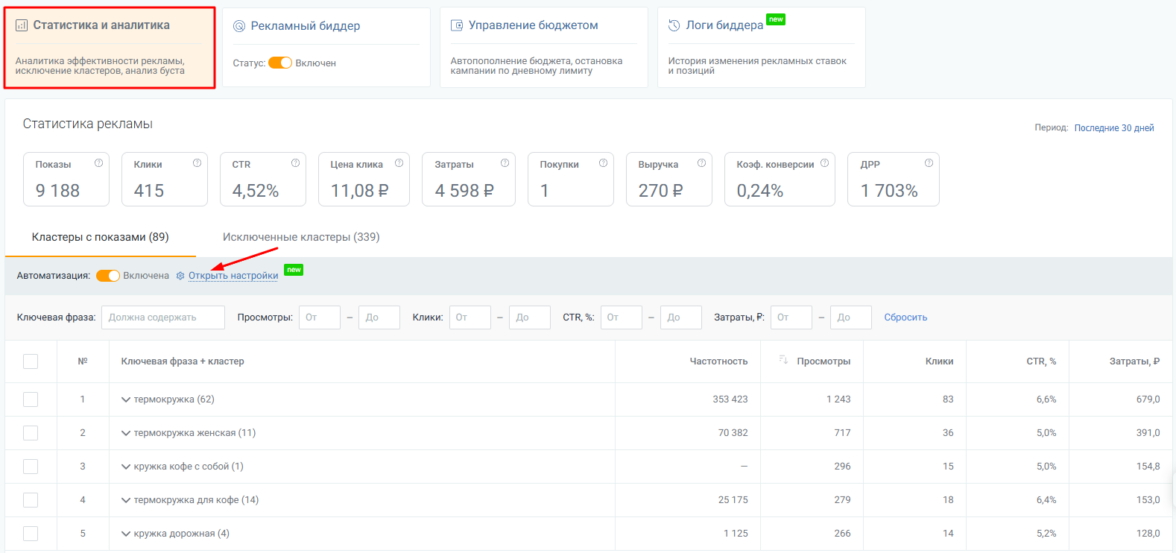This screenshot has width=1176, height=553.
Task: Open the Последние 30 дней period selector
Action: 1114,128
